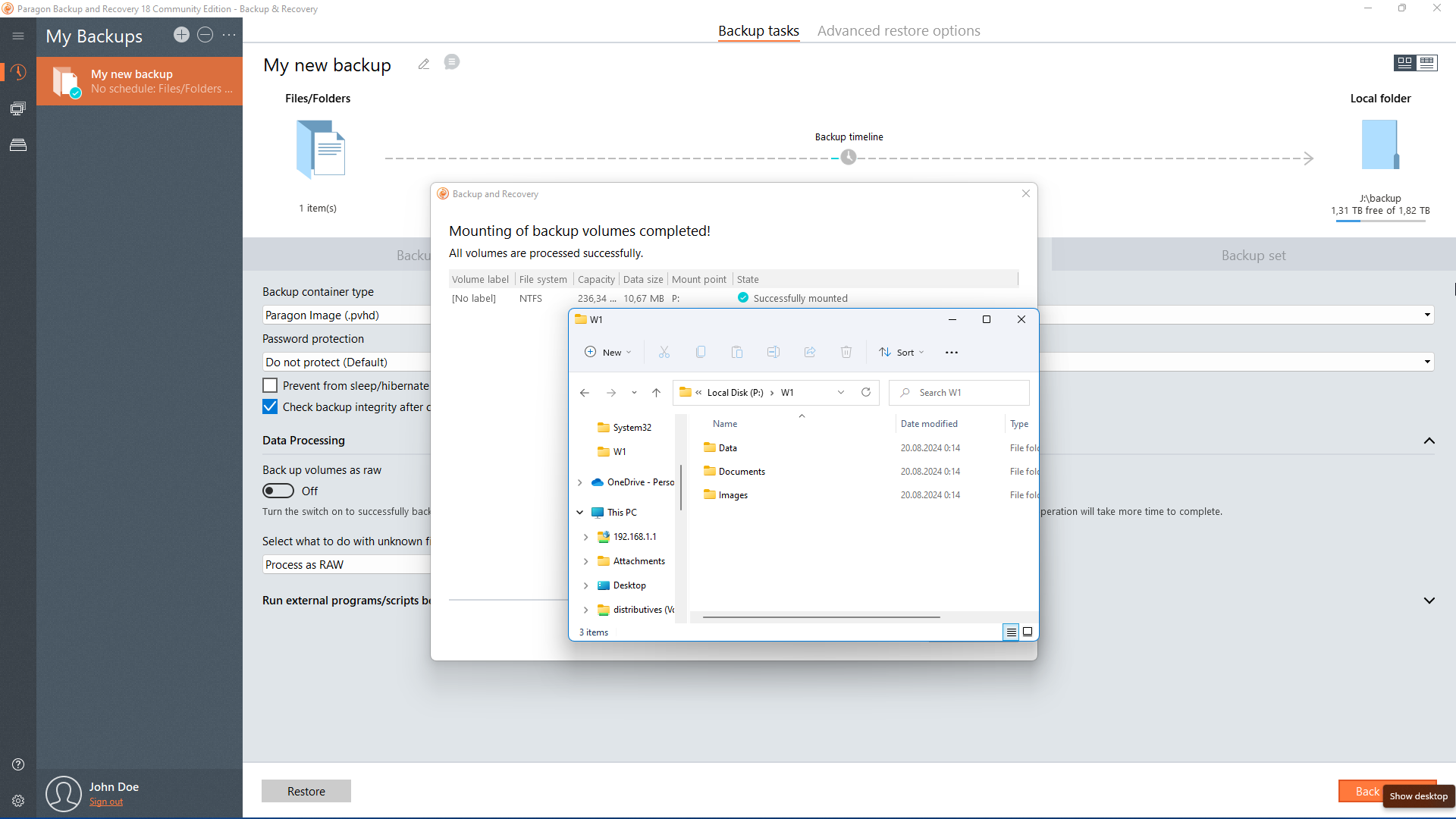Image resolution: width=1456 pixels, height=819 pixels.
Task: Turn on Back up volumes as raw
Action: click(x=279, y=491)
